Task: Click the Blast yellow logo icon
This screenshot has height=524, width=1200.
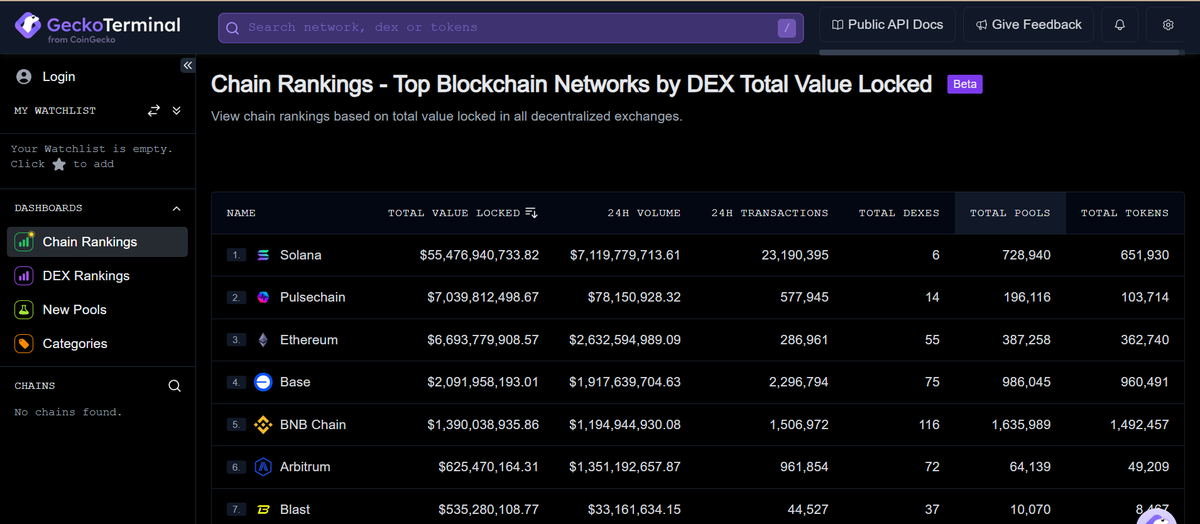Action: click(x=264, y=509)
